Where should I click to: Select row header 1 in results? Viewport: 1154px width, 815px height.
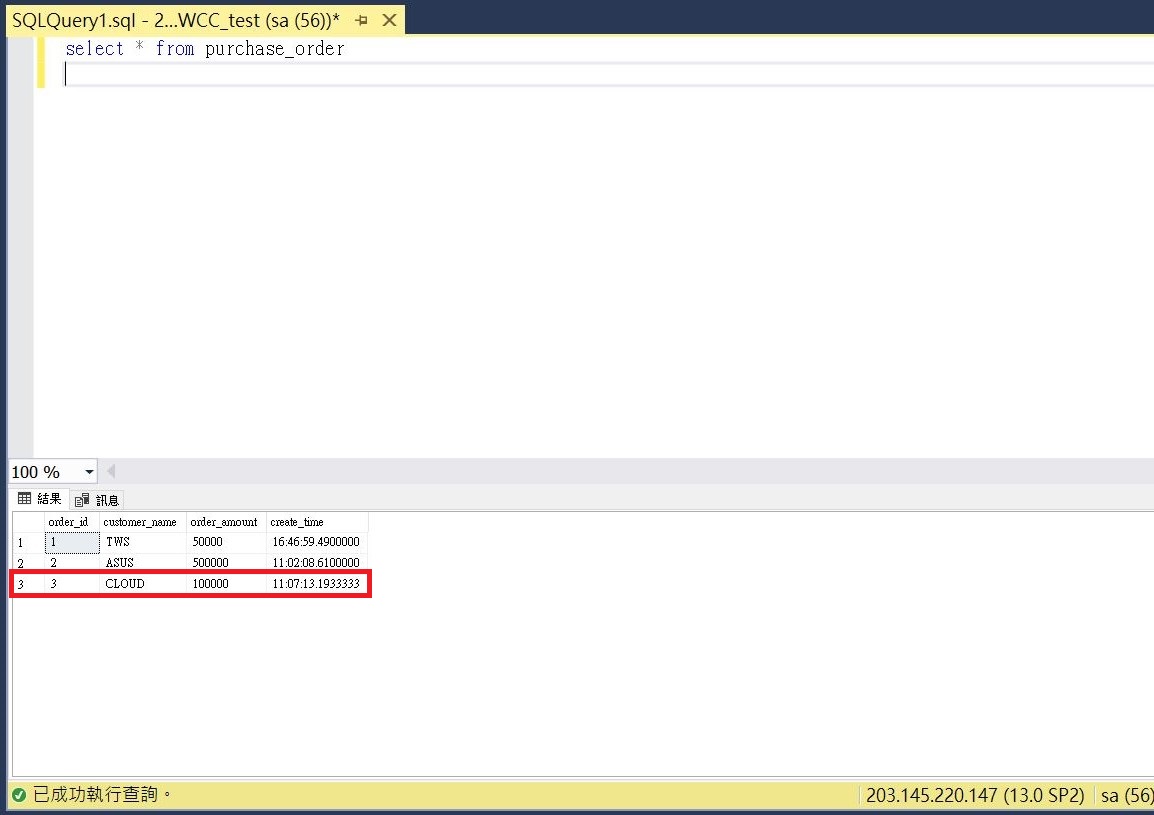pyautogui.click(x=28, y=543)
